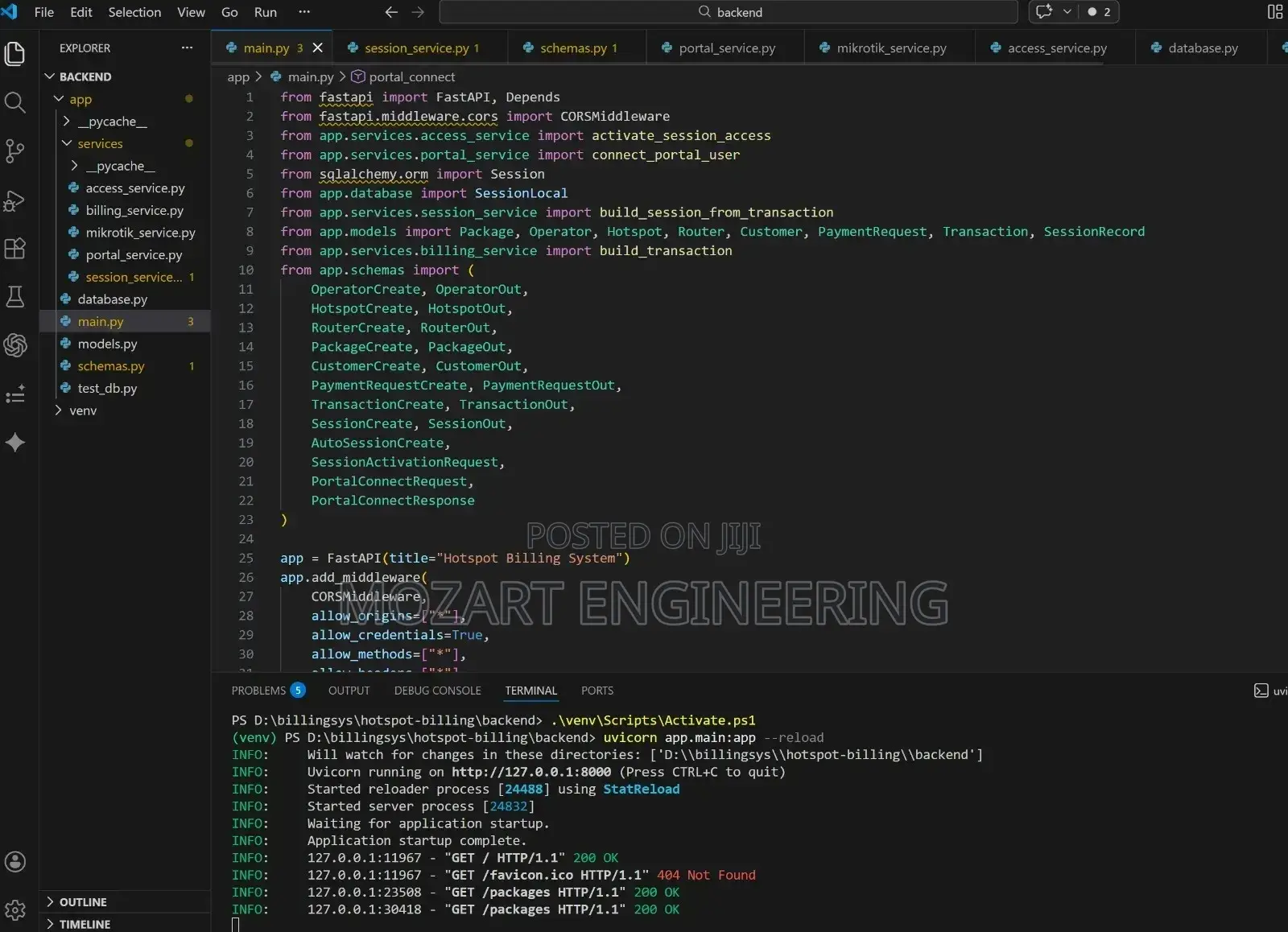This screenshot has width=1288, height=932.
Task: Open the http://127.0.0.1:8000 link in terminal
Action: click(531, 772)
